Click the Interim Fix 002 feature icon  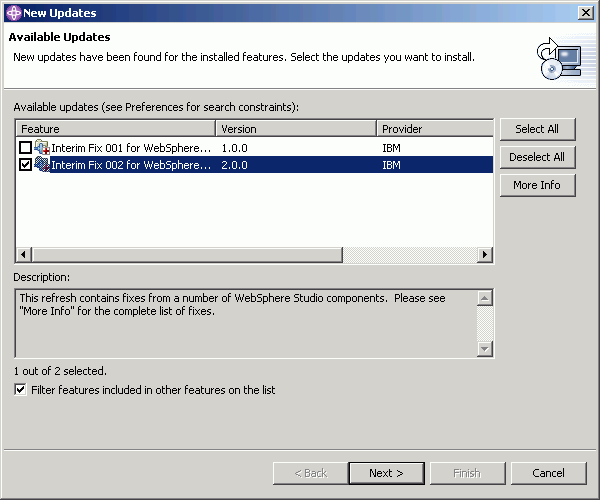42,164
